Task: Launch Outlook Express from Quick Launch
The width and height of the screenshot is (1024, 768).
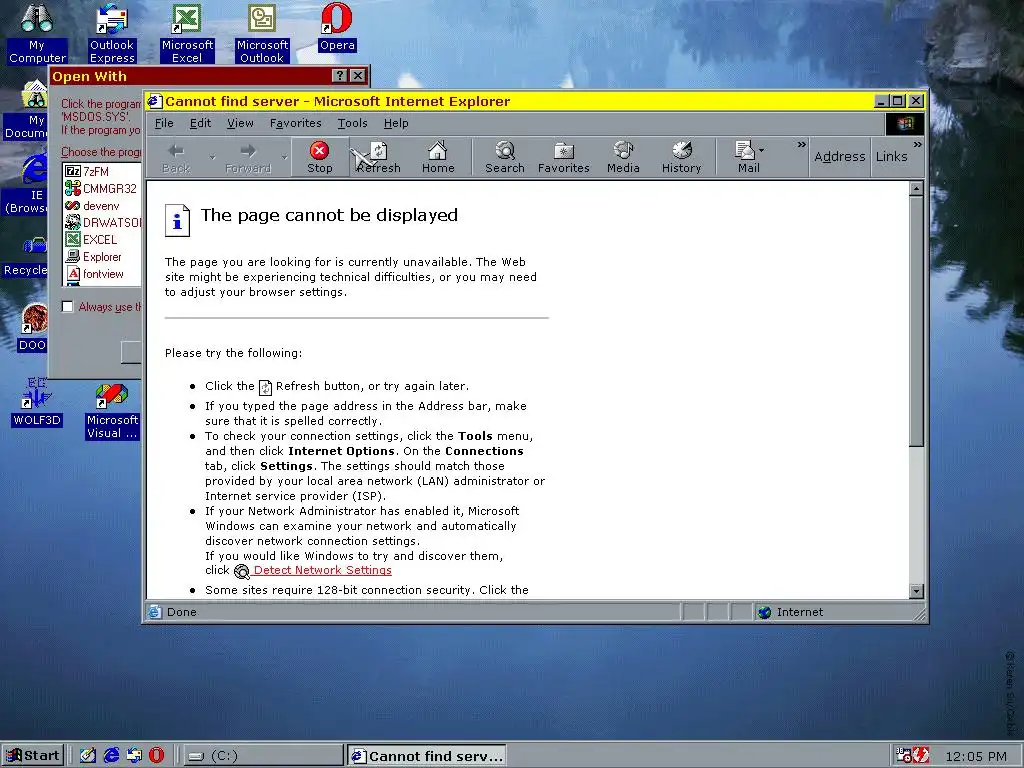Action: coord(134,756)
